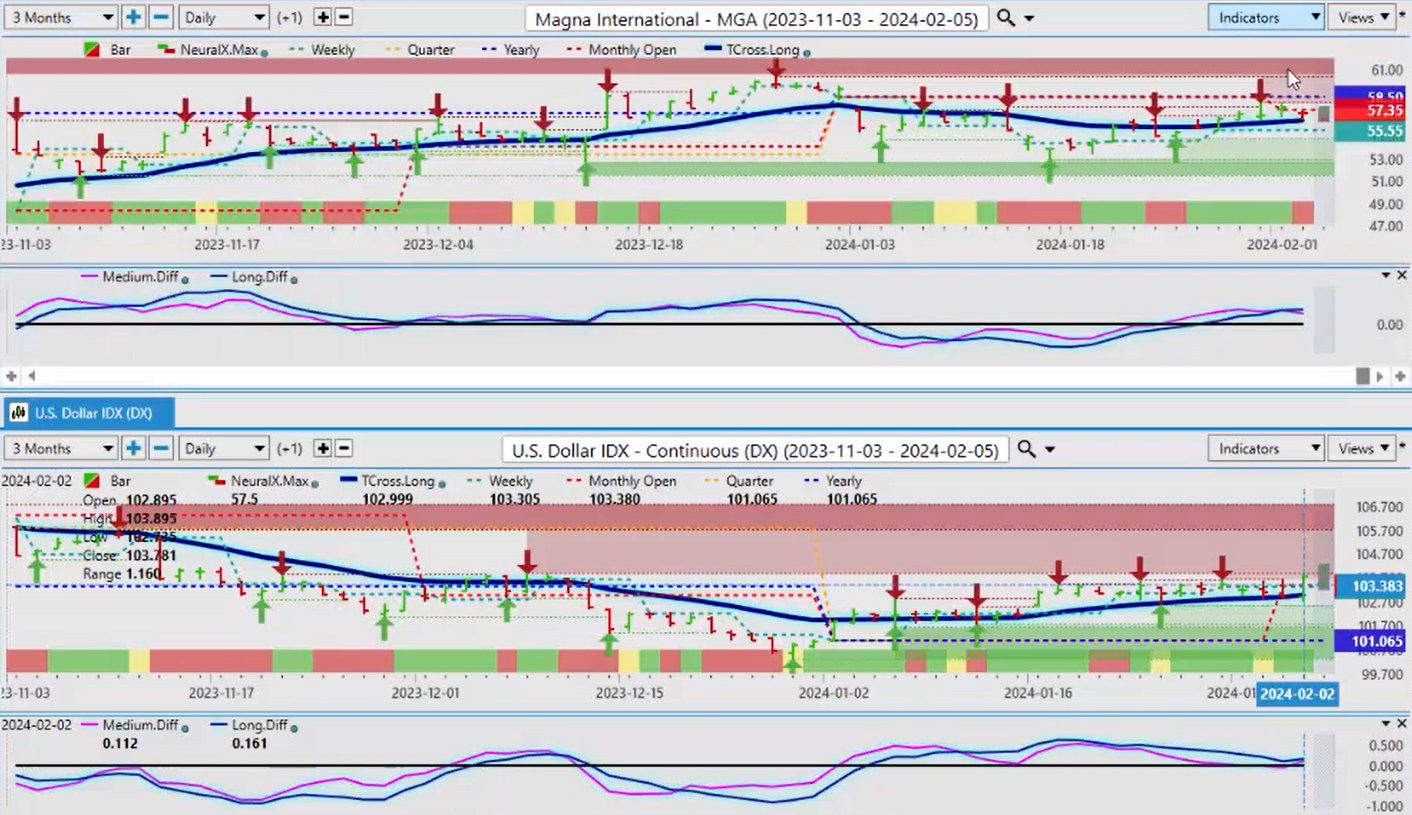Click the blue minus zoom-out button on DX chart

click(160, 448)
